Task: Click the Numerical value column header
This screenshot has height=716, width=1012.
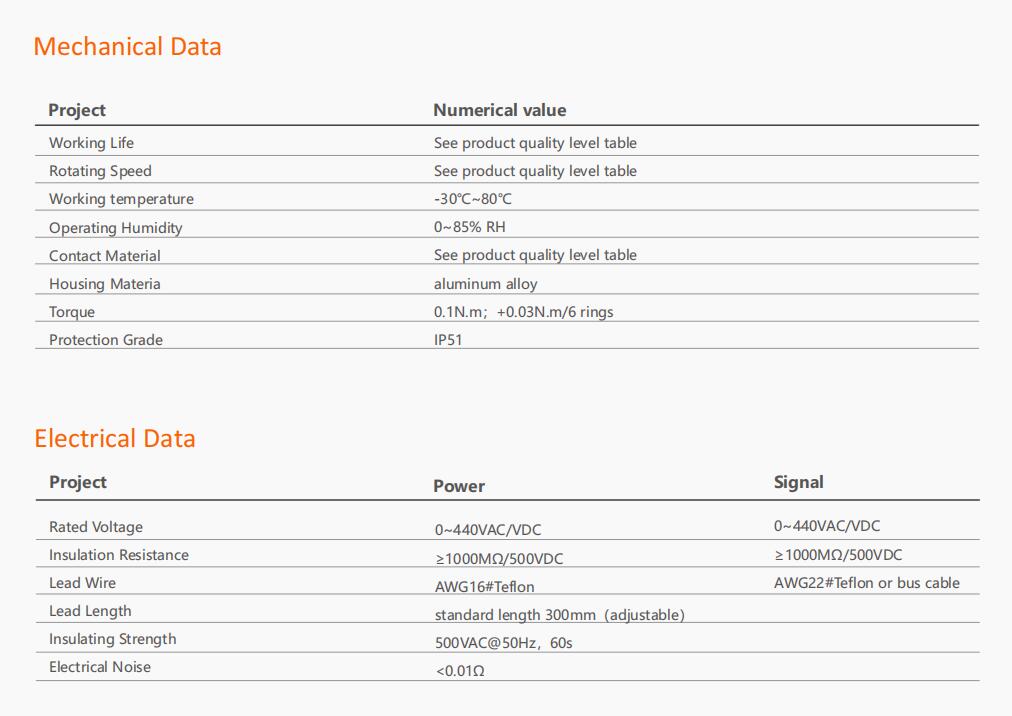Action: [500, 110]
